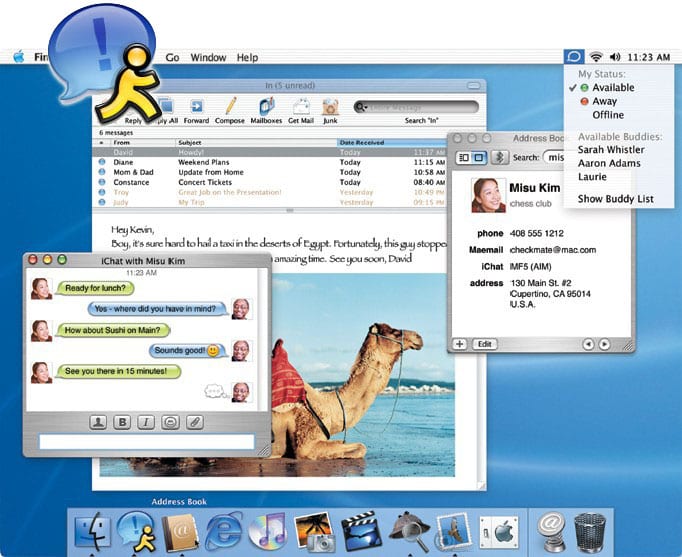The height and width of the screenshot is (557, 682).
Task: Launch Internet Explorer from the Dock
Action: 224,531
